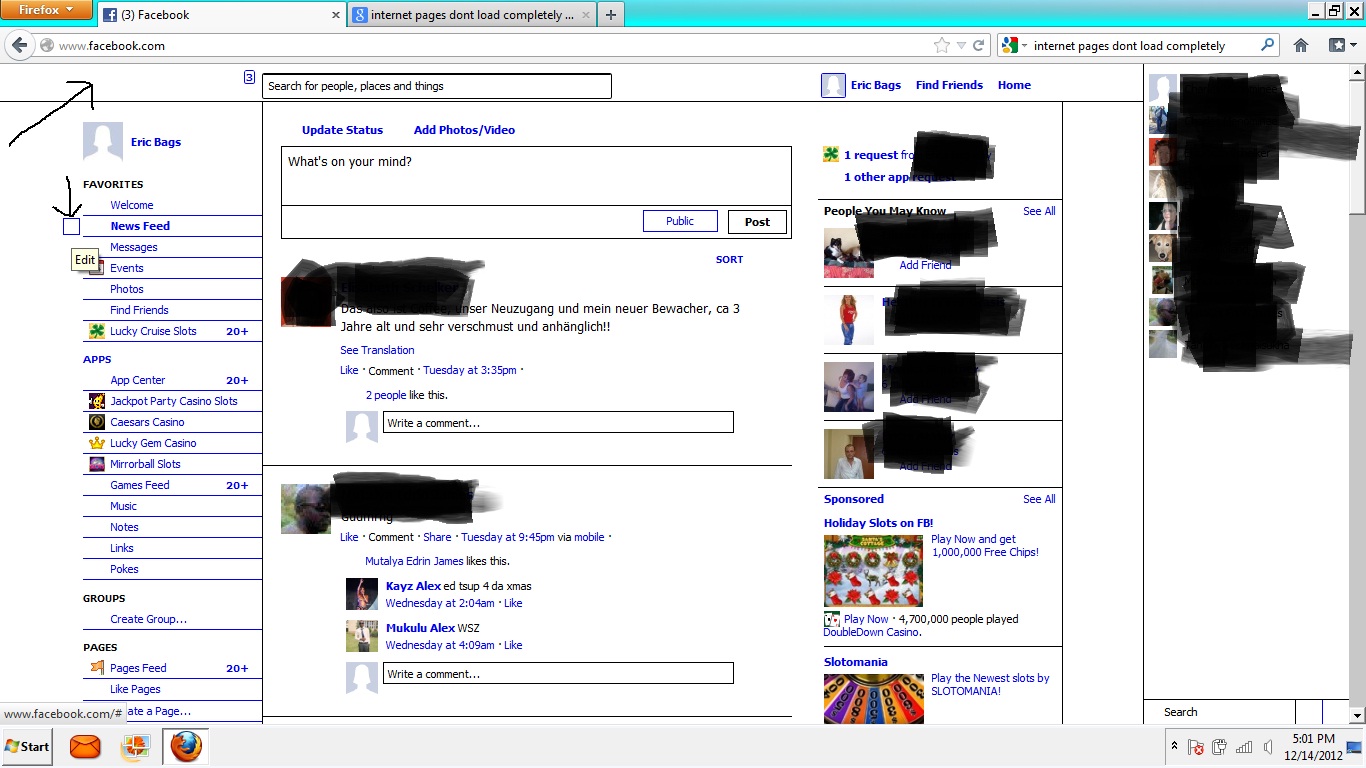Click See Translation under the German post
The image size is (1366, 768).
[x=377, y=350]
